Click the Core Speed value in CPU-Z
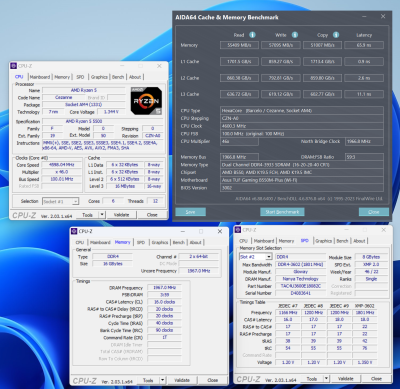 click(x=61, y=165)
